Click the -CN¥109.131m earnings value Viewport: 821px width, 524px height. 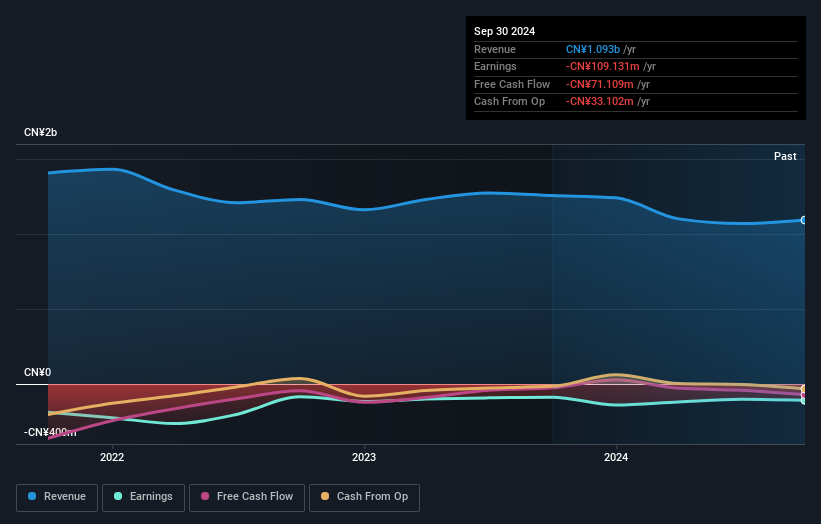pos(602,66)
